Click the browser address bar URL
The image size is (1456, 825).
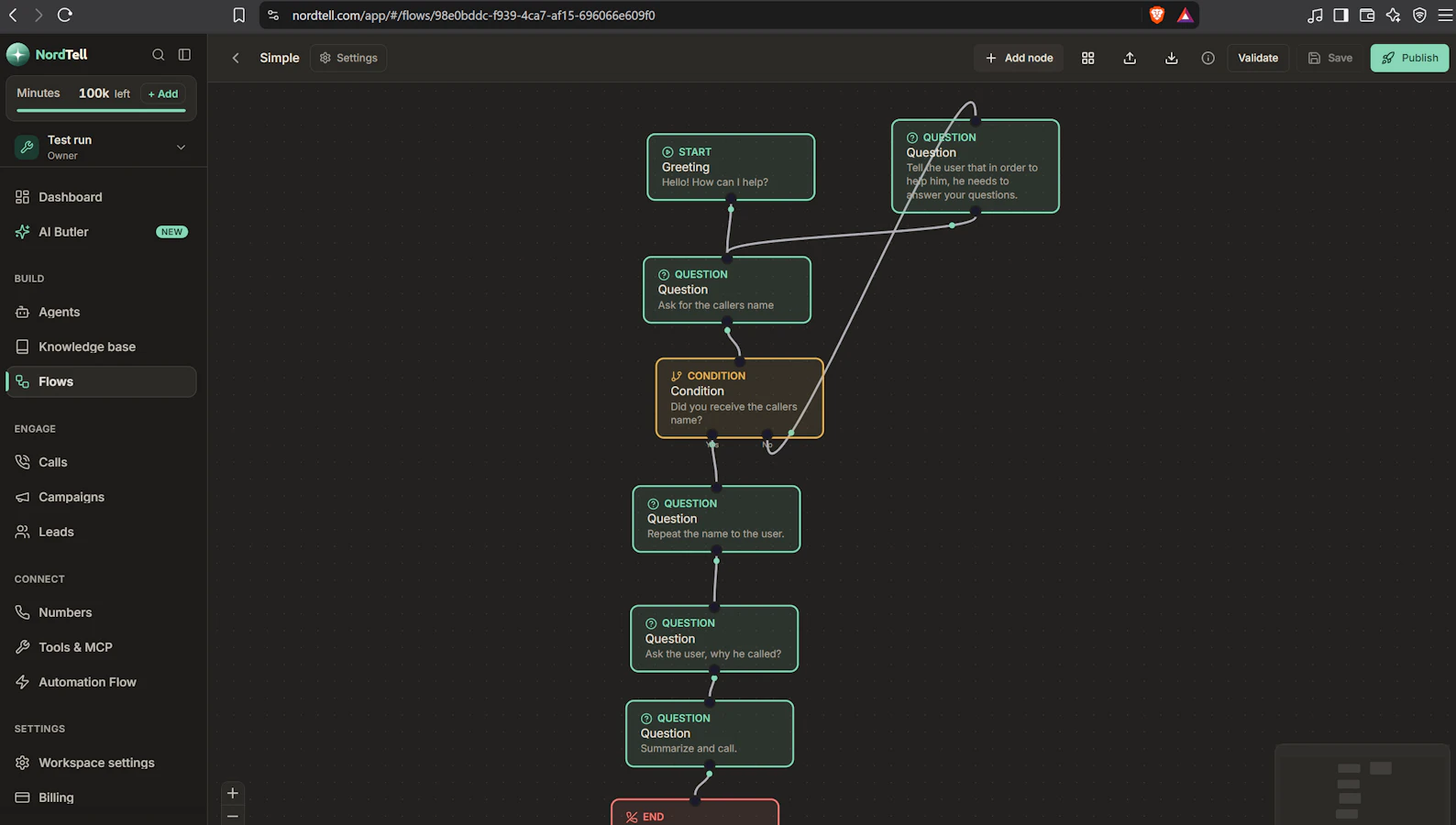point(473,15)
